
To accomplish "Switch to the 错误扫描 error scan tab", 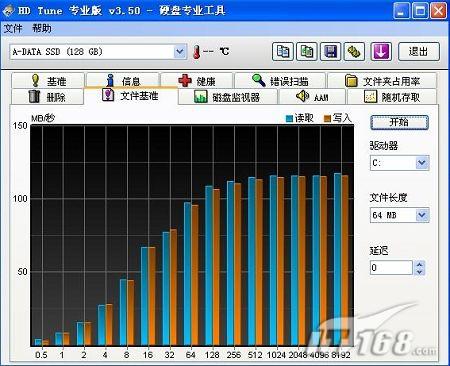I will click(280, 81).
